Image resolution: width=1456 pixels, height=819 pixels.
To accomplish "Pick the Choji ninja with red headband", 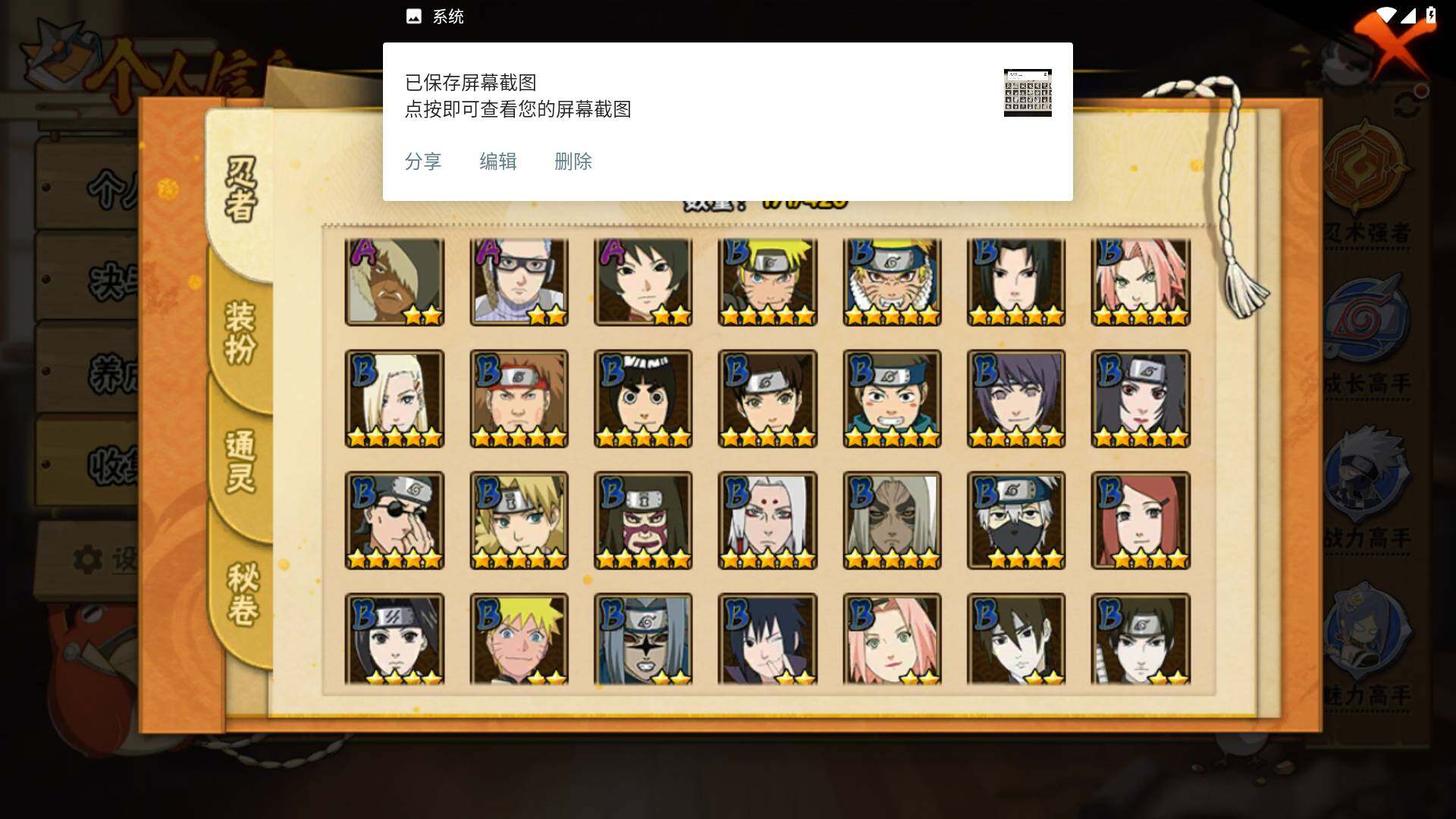I will (519, 399).
